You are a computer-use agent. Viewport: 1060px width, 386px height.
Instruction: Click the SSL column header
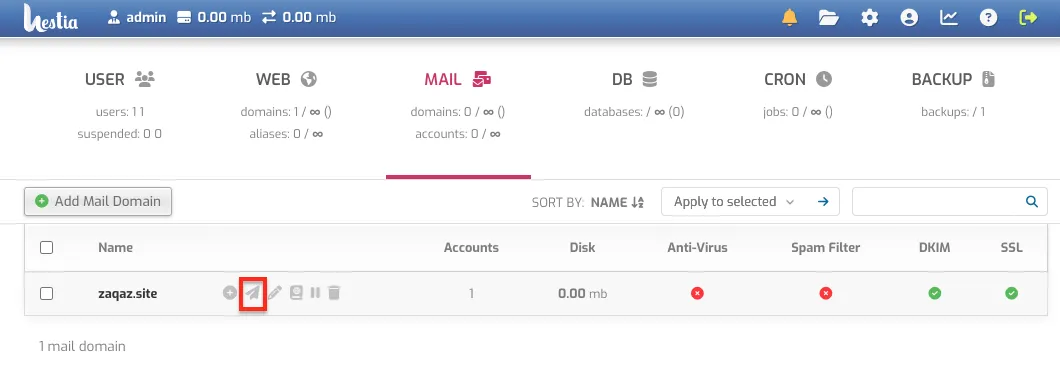[x=1011, y=247]
